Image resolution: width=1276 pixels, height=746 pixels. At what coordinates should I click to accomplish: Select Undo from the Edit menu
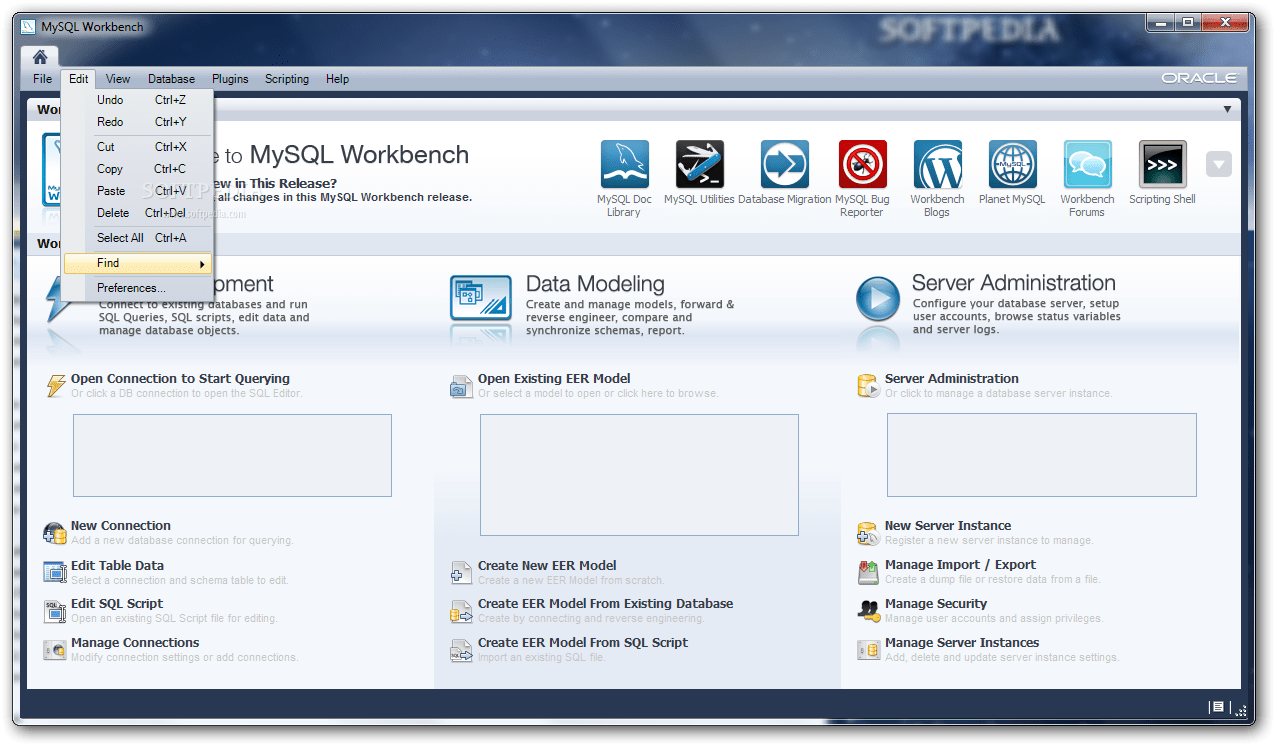(138, 100)
